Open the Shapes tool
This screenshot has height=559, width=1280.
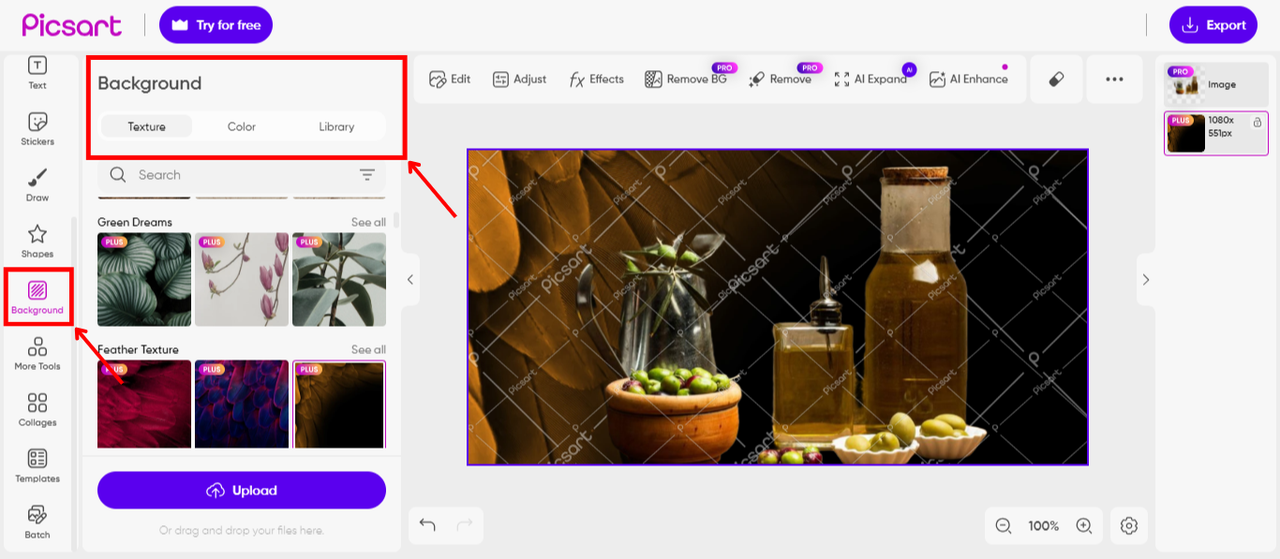[x=37, y=240]
